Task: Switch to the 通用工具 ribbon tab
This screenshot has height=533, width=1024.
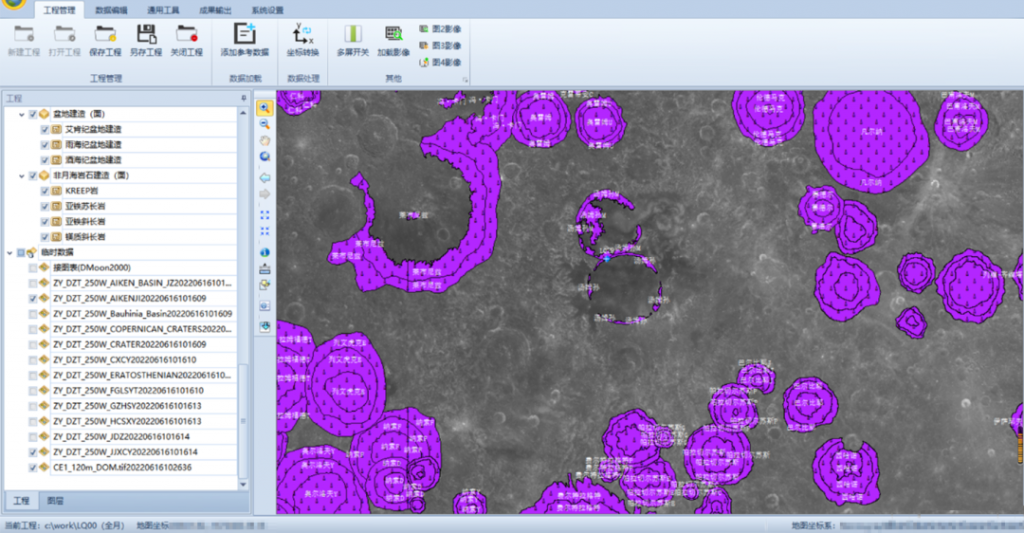Action: 163,10
